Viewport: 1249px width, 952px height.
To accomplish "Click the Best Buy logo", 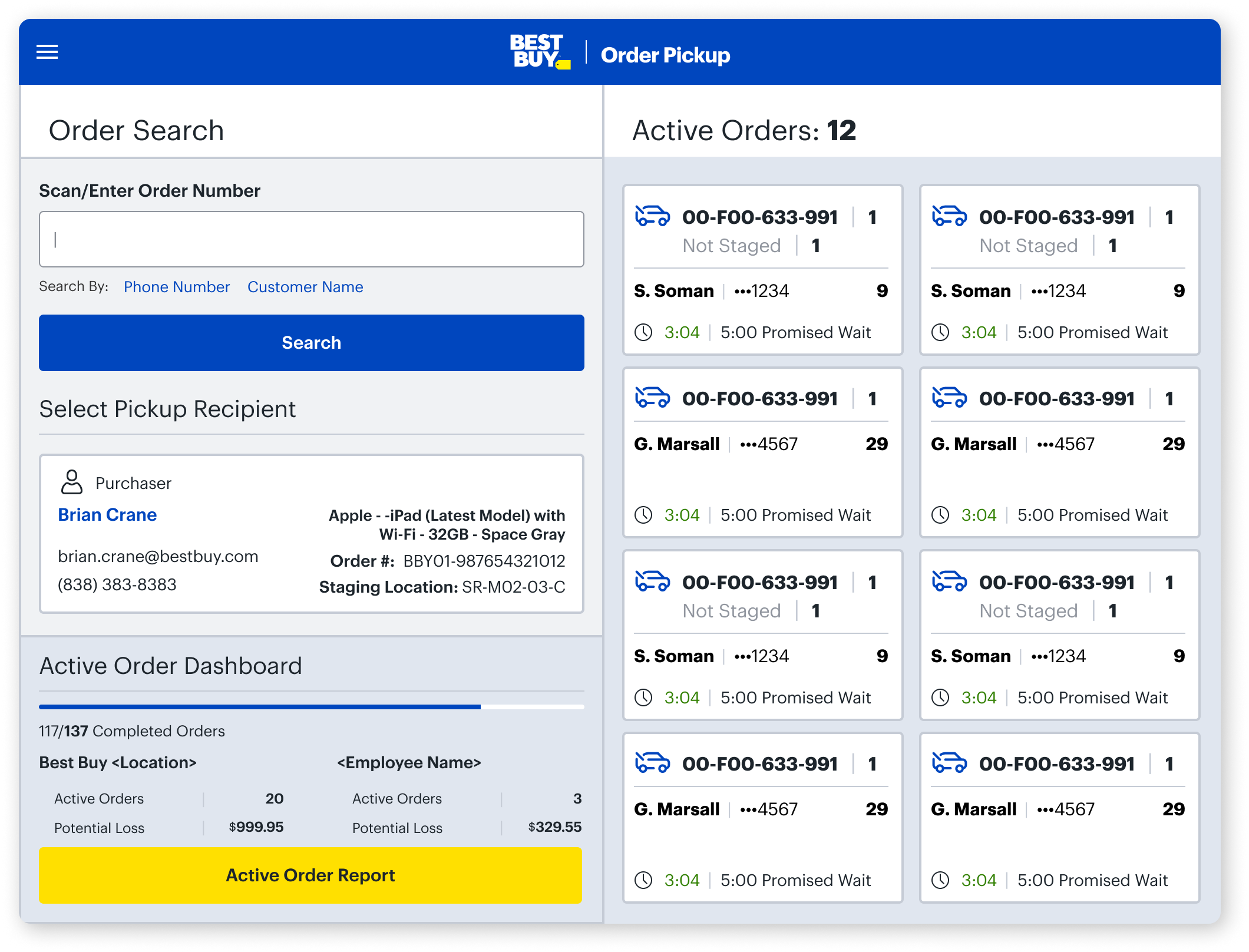I will point(539,52).
